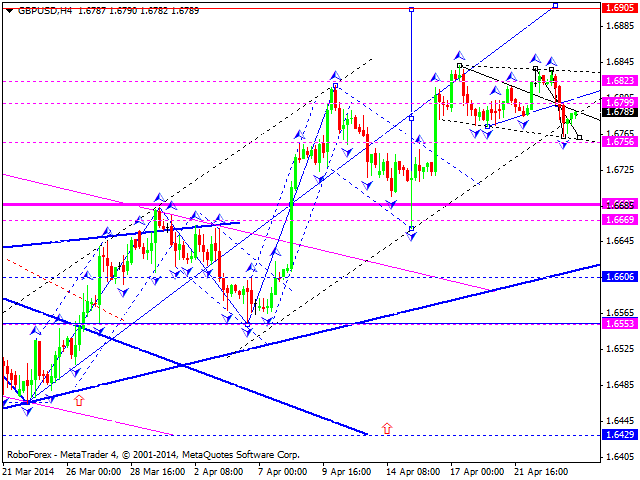The width and height of the screenshot is (640, 480).
Task: Click the magenta 1.6823 price label
Action: point(619,81)
